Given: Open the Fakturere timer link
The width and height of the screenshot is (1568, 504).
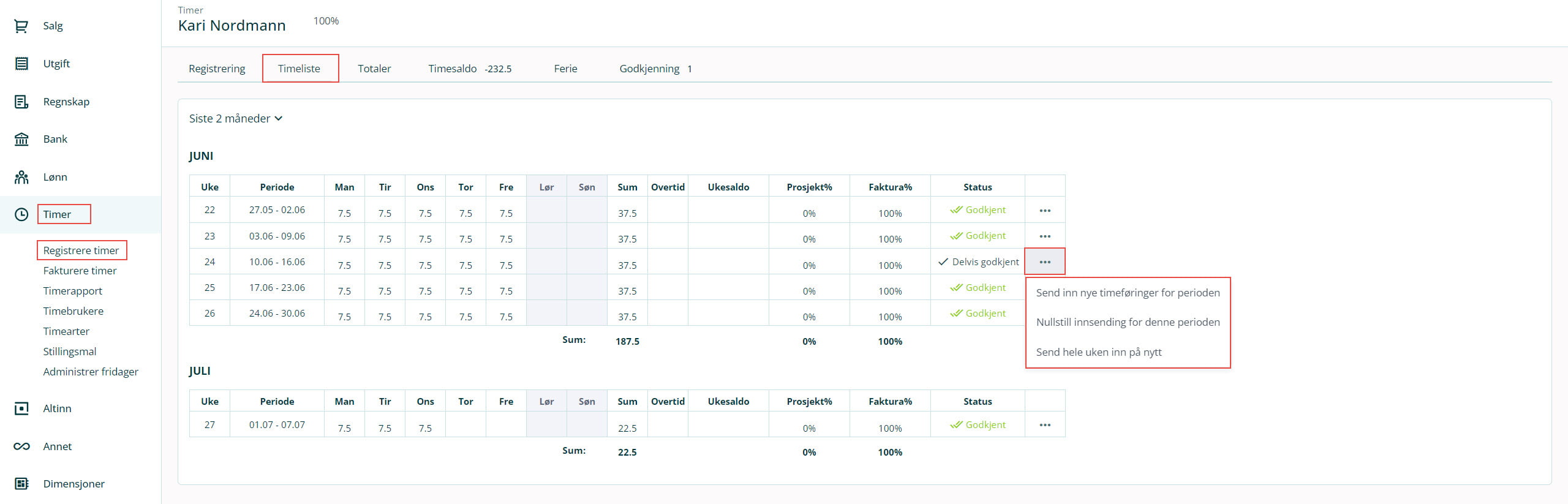Looking at the screenshot, I should [x=80, y=271].
